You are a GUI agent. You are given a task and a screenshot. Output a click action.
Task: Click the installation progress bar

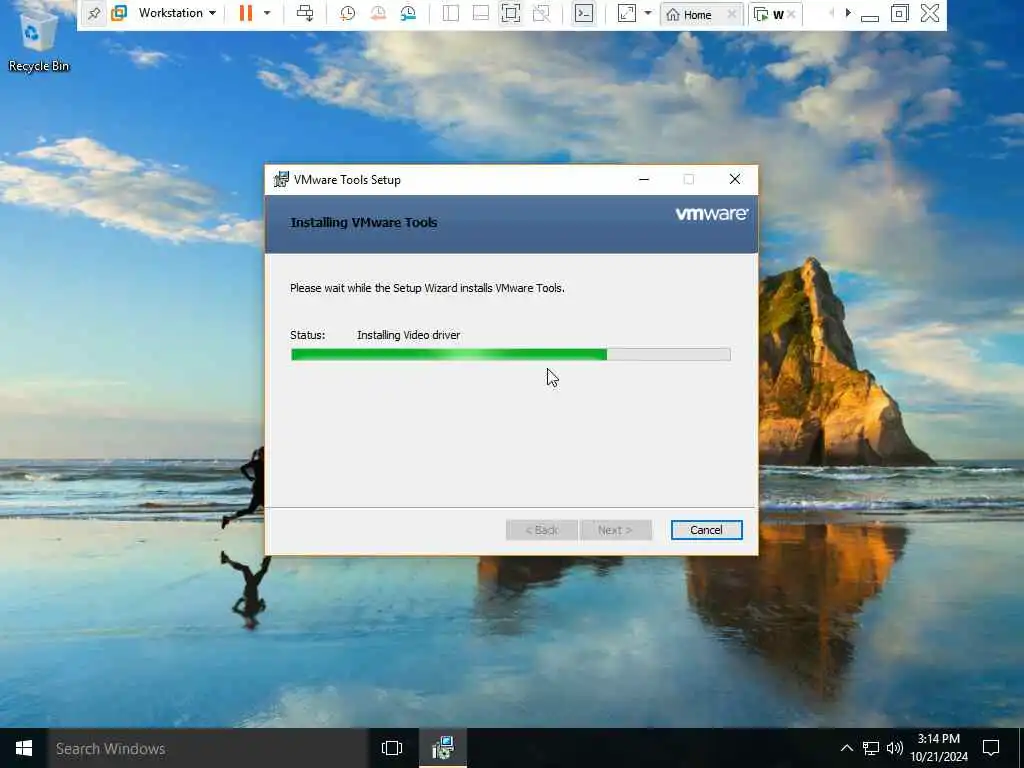click(511, 355)
